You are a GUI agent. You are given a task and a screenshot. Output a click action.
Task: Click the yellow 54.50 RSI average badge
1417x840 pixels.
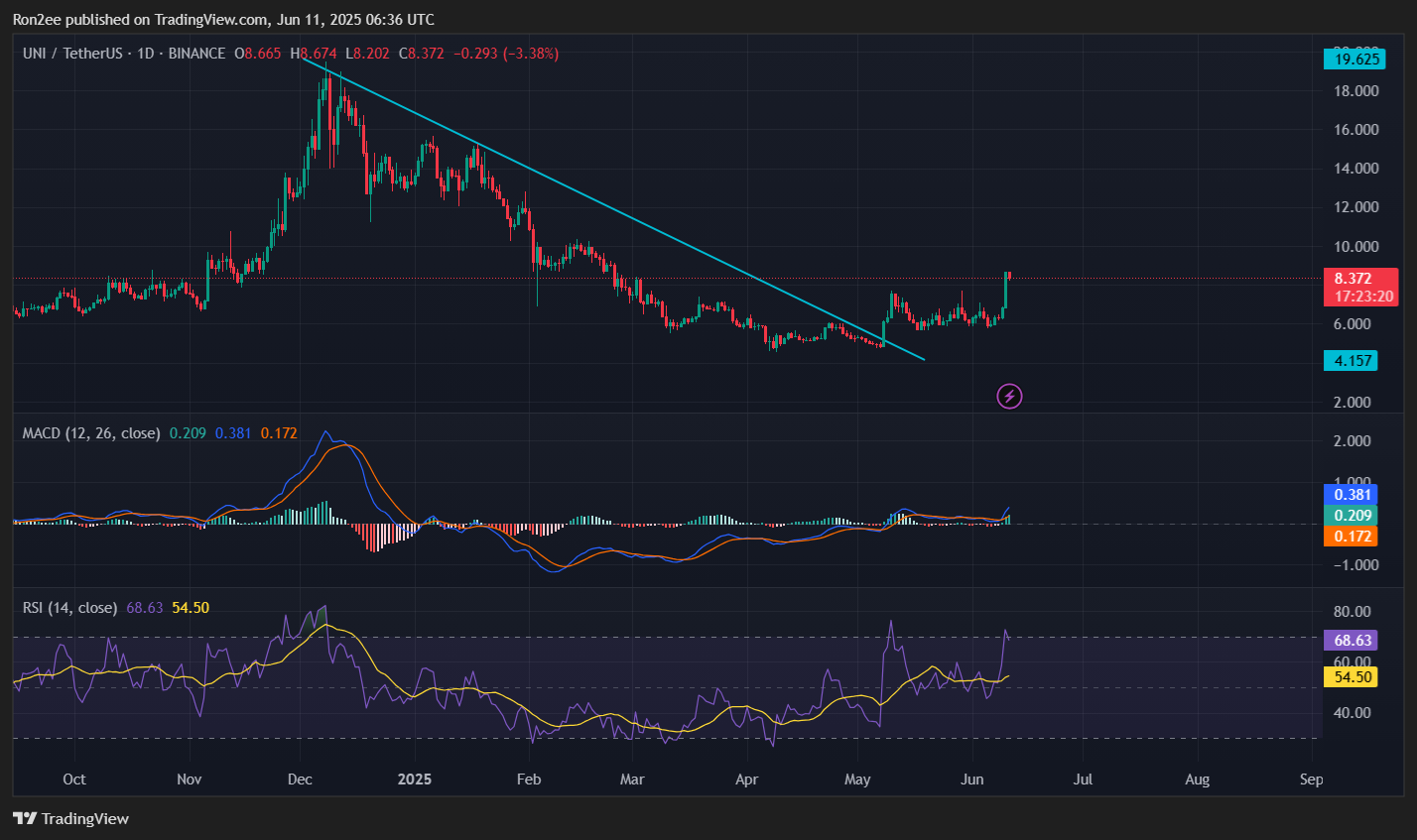(1351, 676)
